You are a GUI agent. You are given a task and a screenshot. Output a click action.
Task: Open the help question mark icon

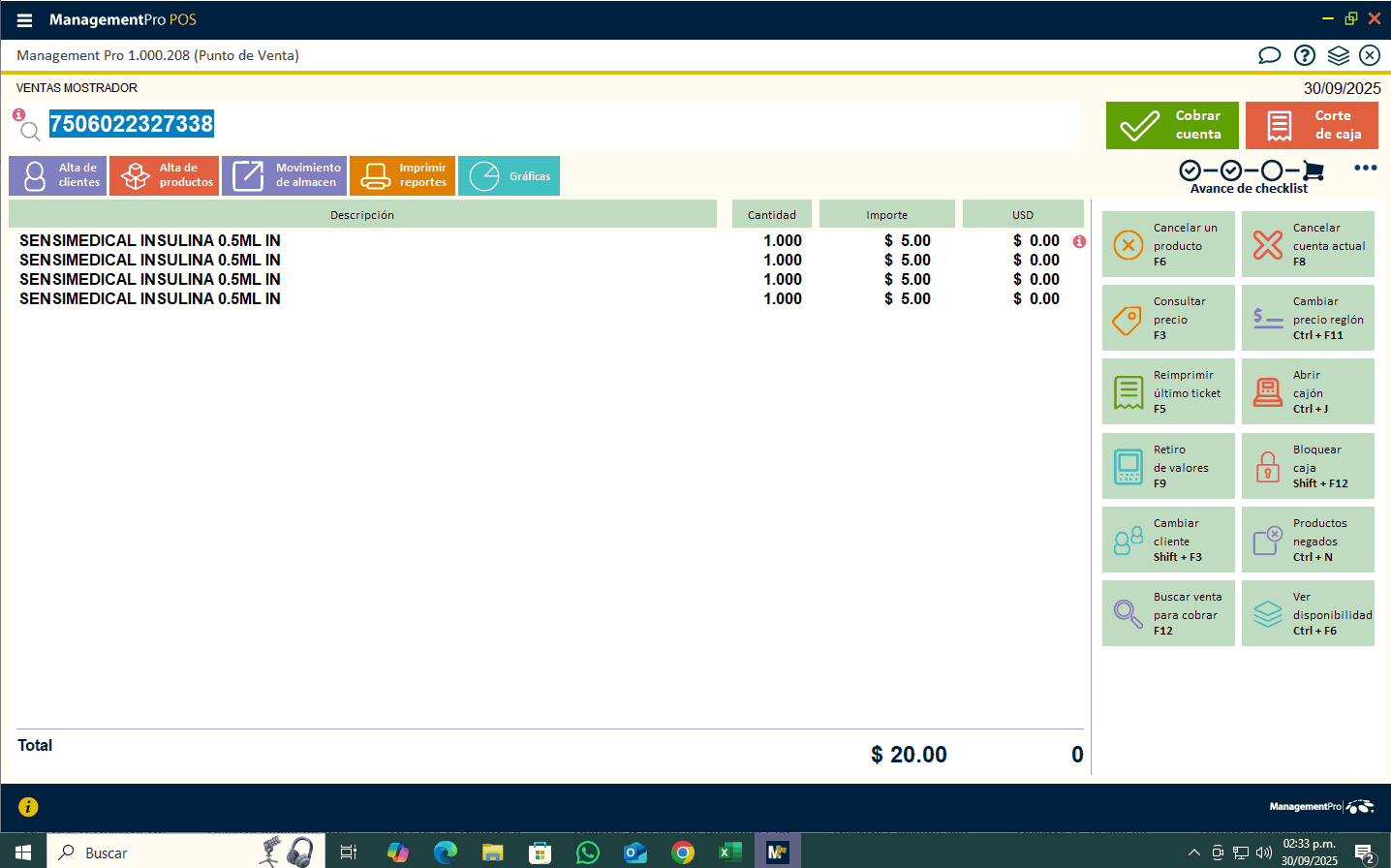tap(1305, 55)
